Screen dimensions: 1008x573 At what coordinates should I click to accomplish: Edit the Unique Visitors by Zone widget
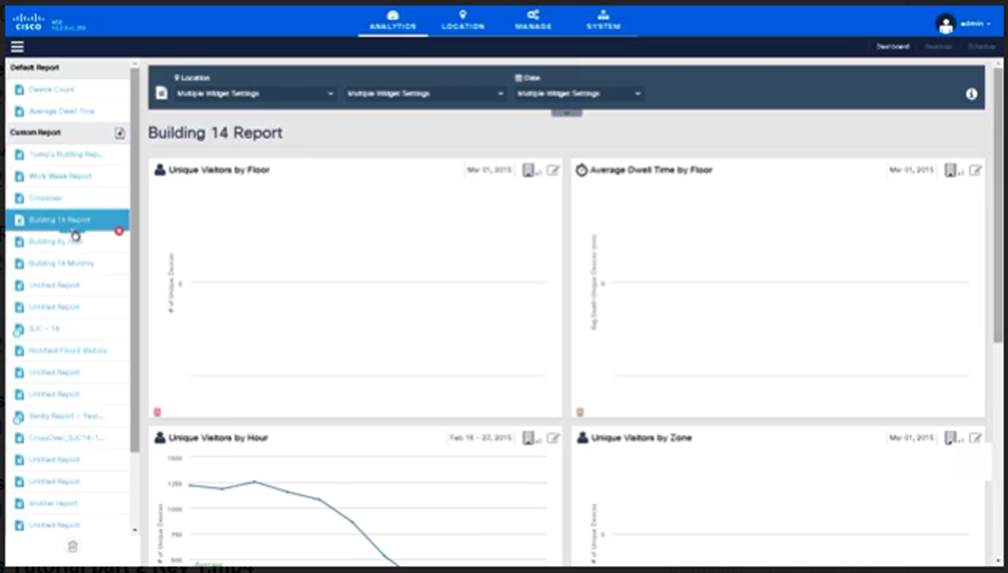[975, 438]
